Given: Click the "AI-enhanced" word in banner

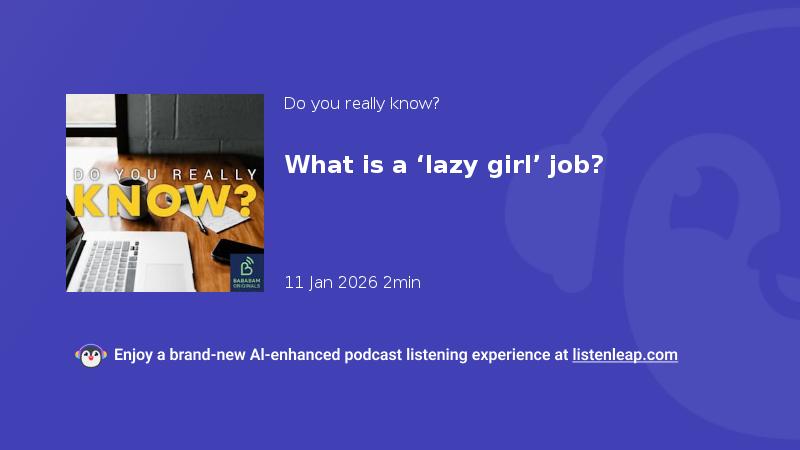Looking at the screenshot, I should 294,355.
